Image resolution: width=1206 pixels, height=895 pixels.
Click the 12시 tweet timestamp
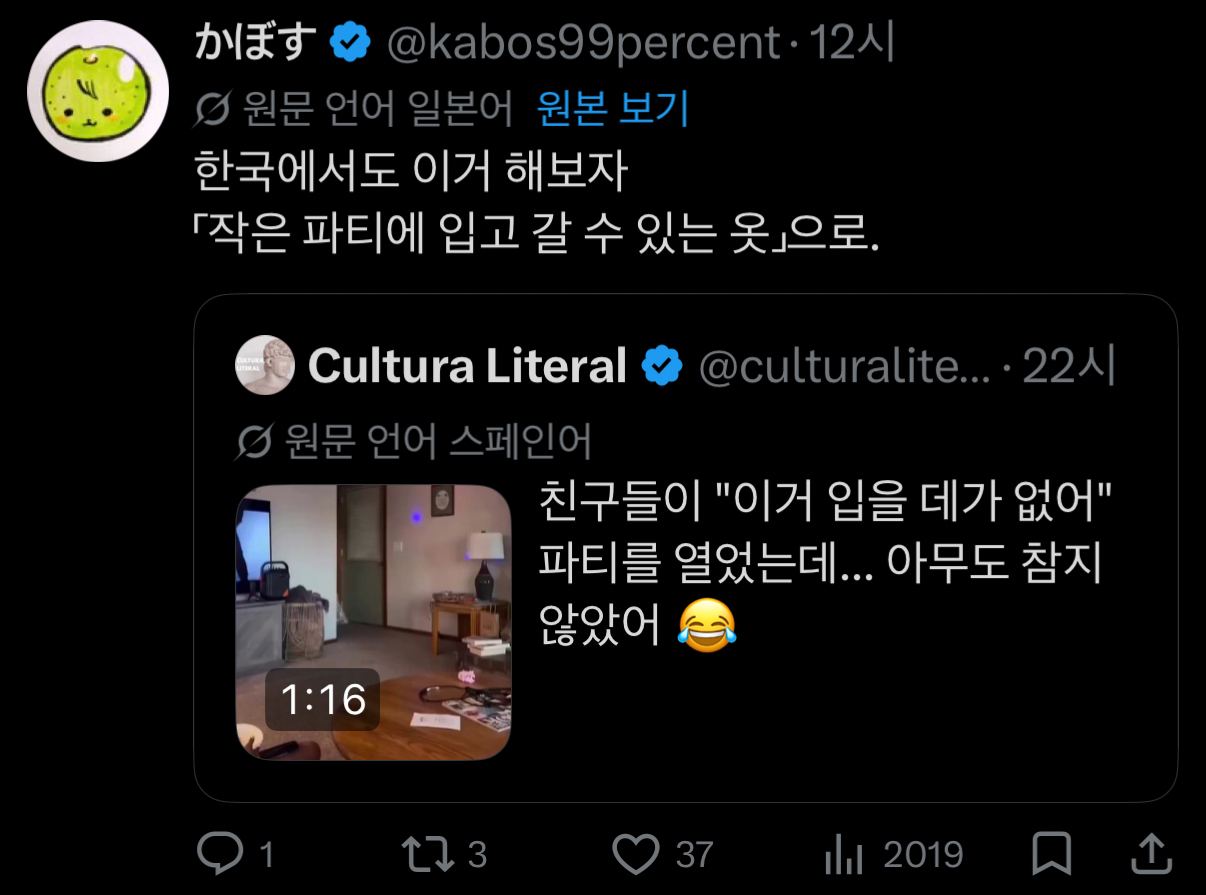[x=852, y=43]
